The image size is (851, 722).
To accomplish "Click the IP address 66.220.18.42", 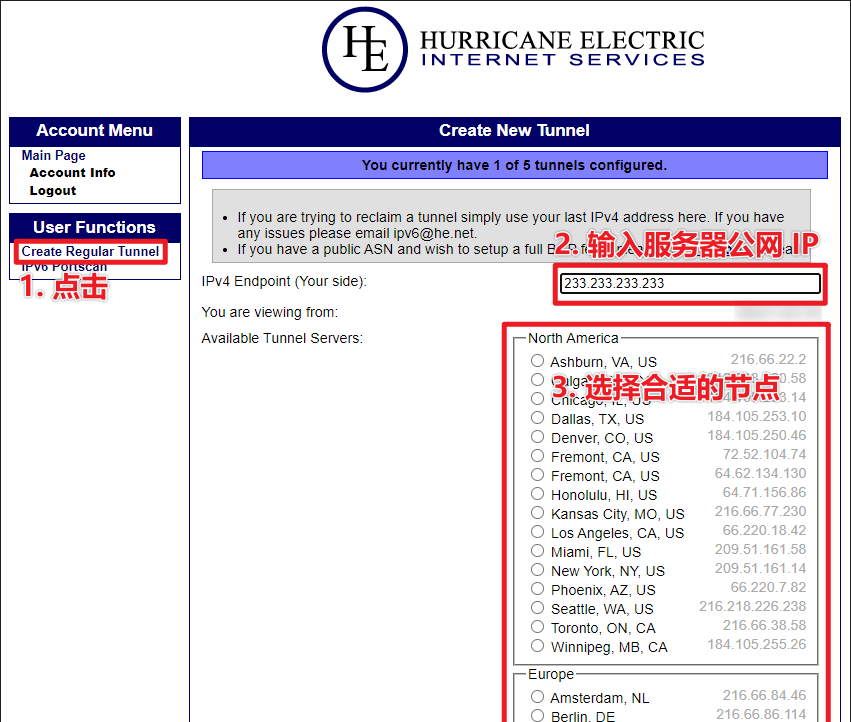I will [764, 530].
